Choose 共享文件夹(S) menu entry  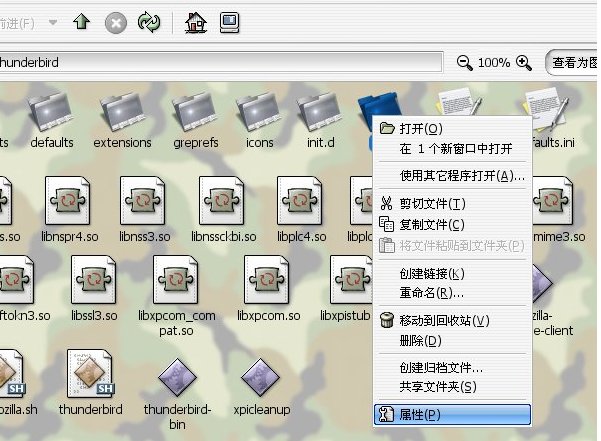[x=452, y=387]
